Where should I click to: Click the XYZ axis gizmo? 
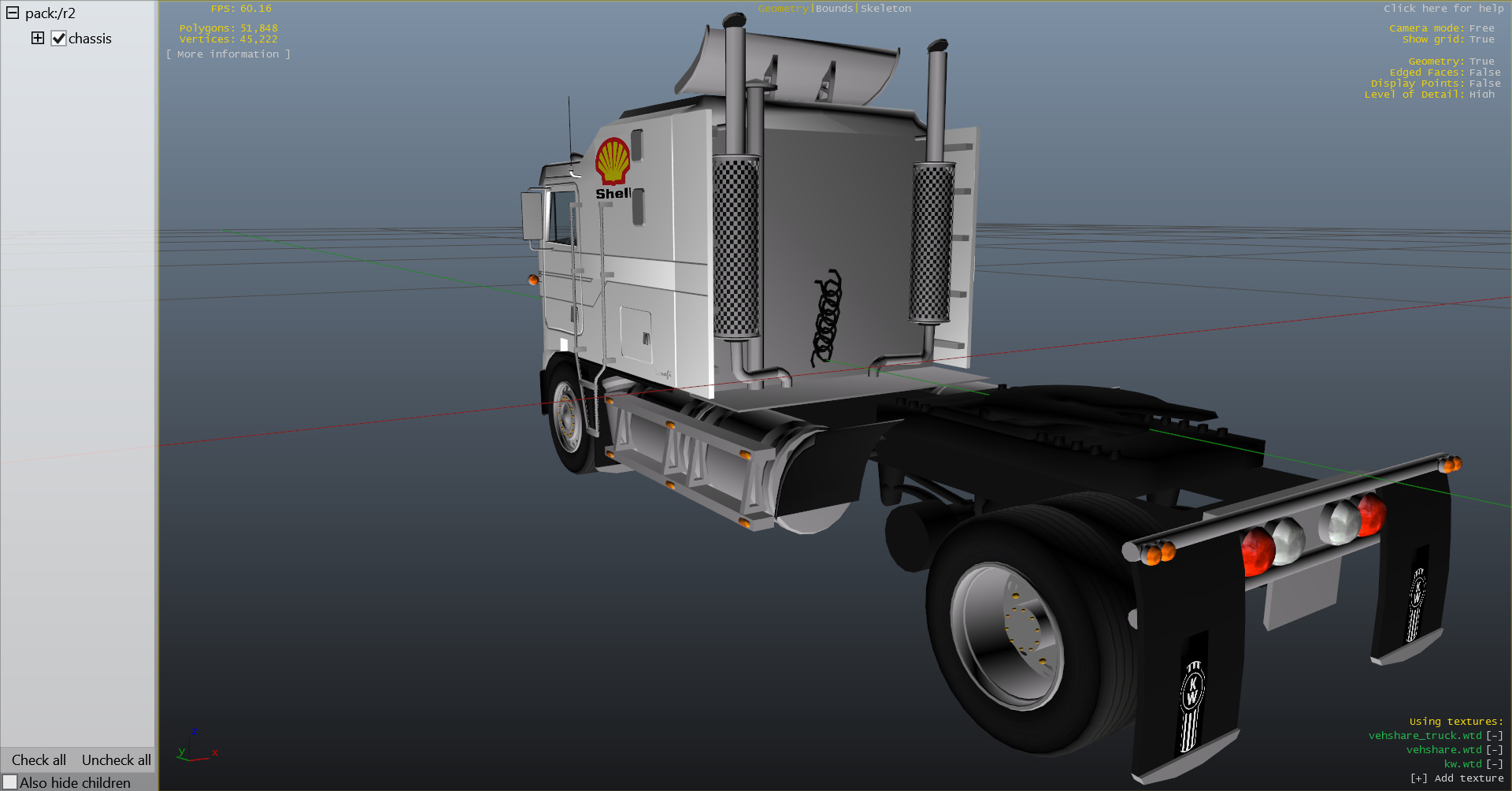pyautogui.click(x=195, y=746)
